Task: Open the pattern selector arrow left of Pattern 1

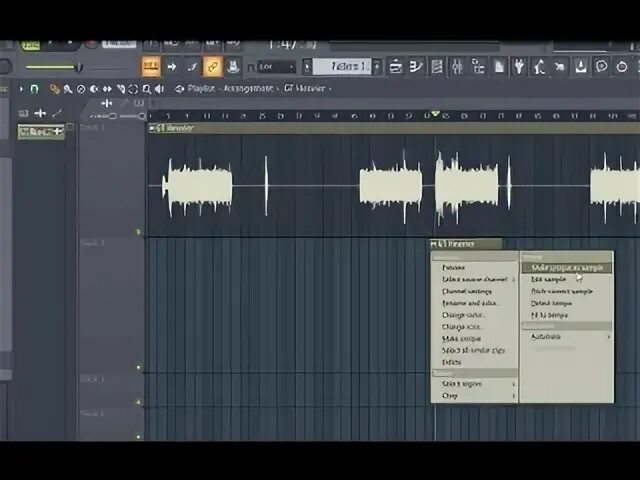Action: click(x=307, y=67)
